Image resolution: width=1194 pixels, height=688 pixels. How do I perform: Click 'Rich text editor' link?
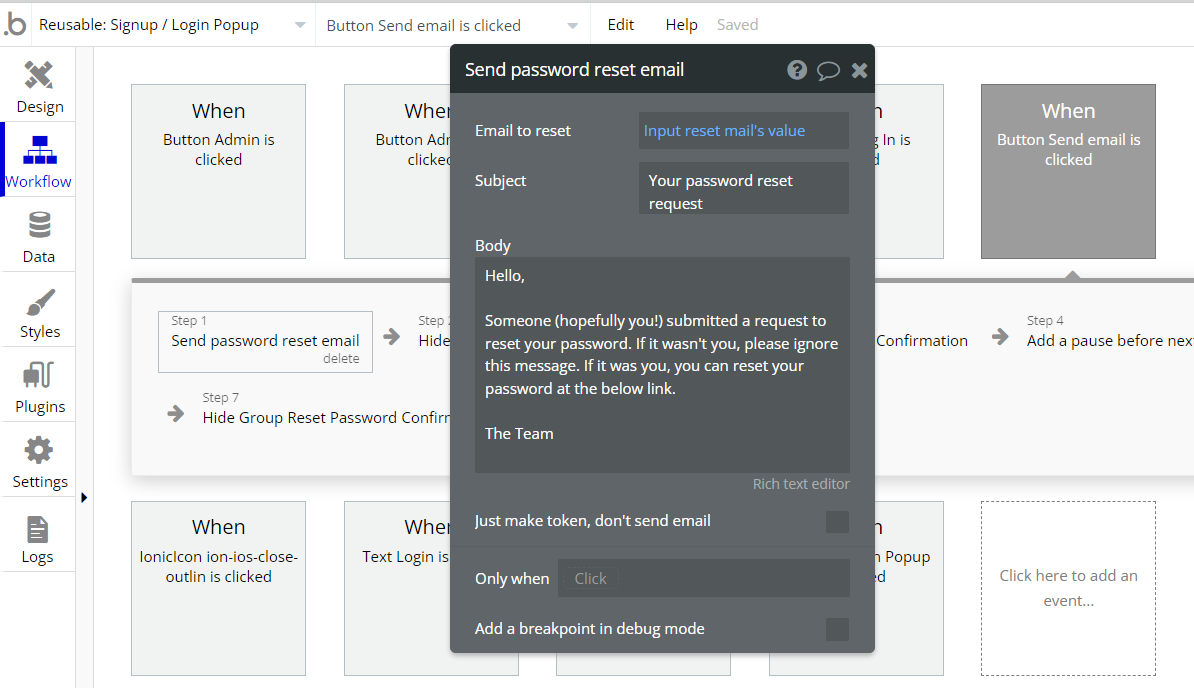tap(801, 484)
